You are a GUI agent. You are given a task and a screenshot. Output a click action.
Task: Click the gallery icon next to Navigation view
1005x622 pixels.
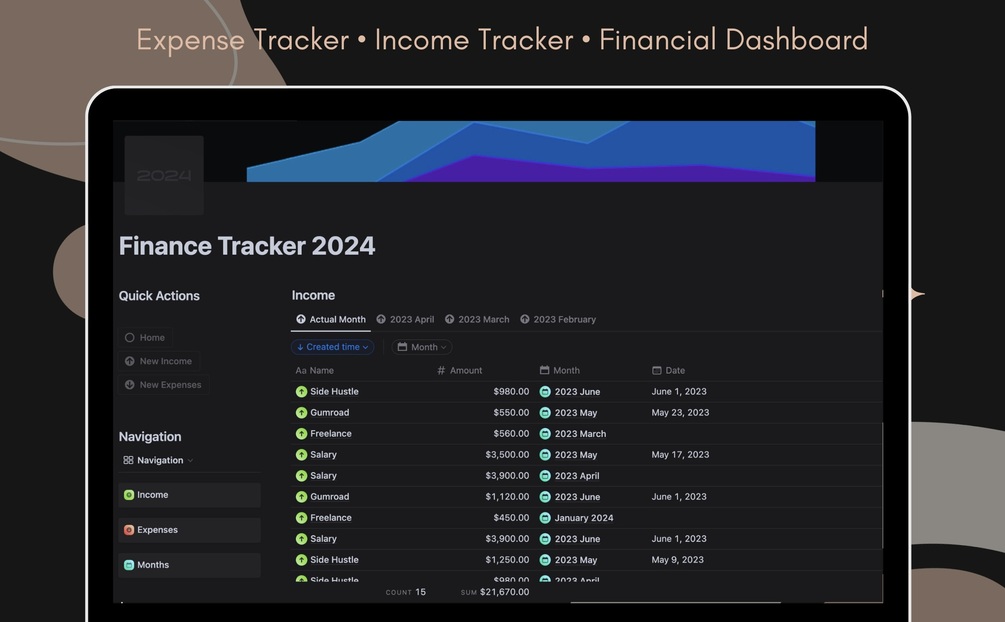[128, 460]
